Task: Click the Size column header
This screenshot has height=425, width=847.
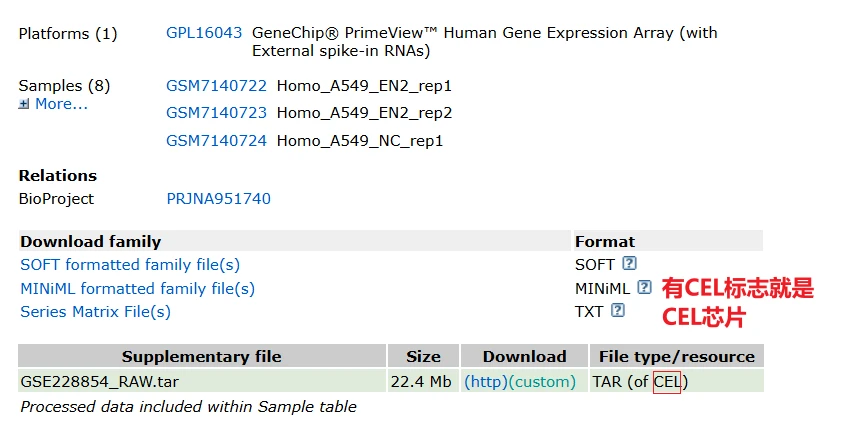Action: coord(423,357)
